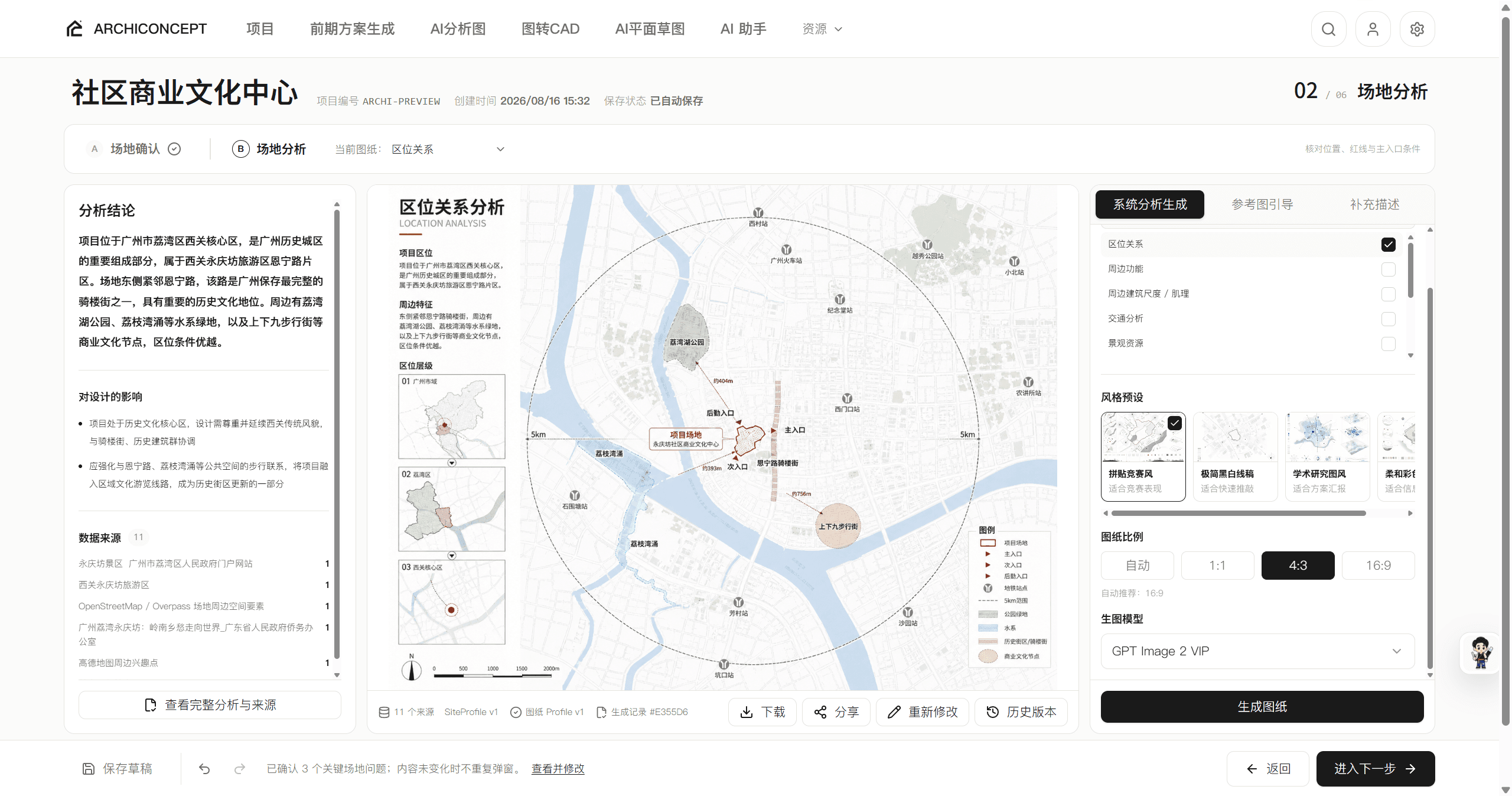
Task: Click the pencil re-edit icon
Action: 894,712
